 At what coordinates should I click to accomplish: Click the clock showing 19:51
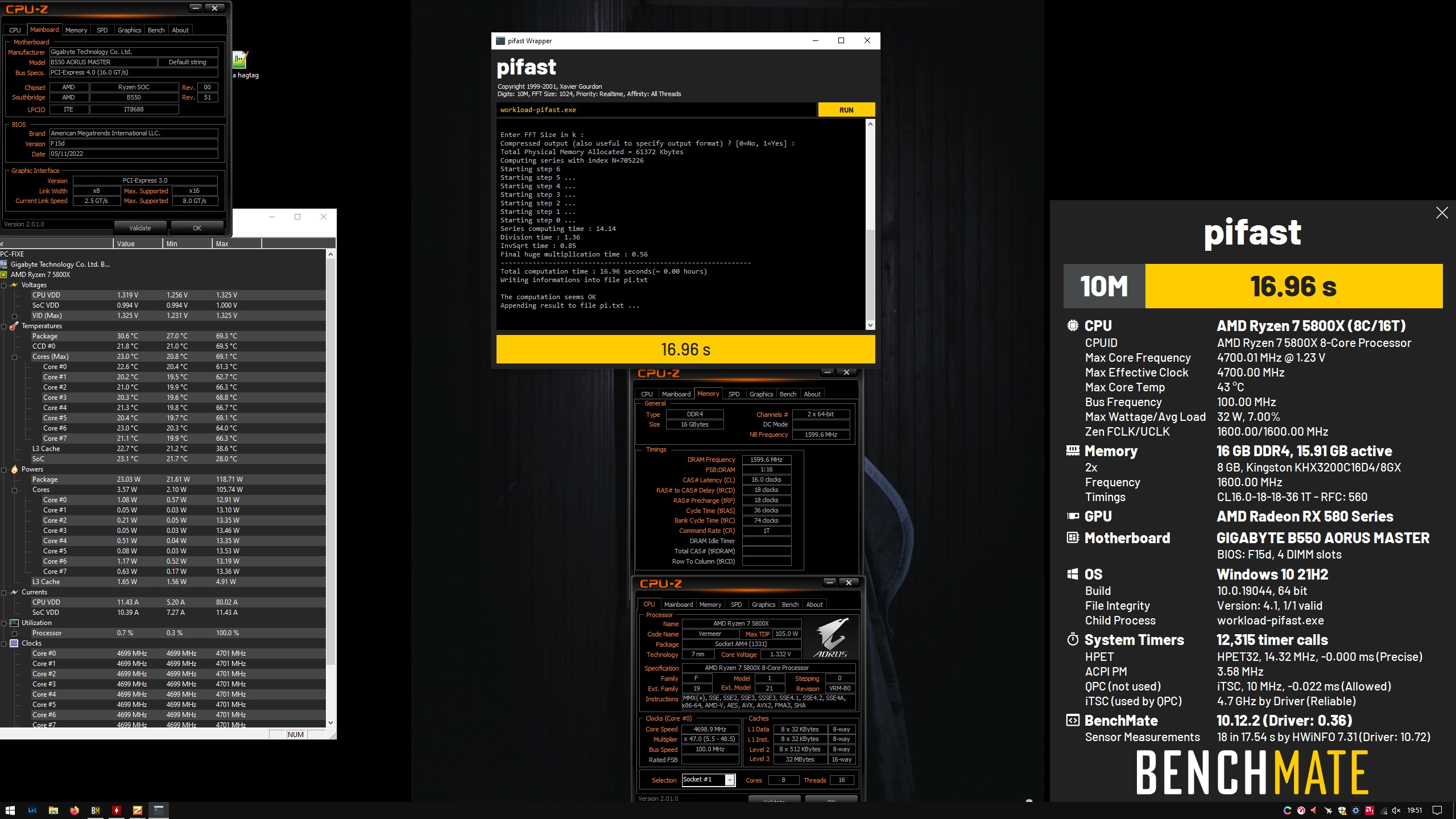1414,810
